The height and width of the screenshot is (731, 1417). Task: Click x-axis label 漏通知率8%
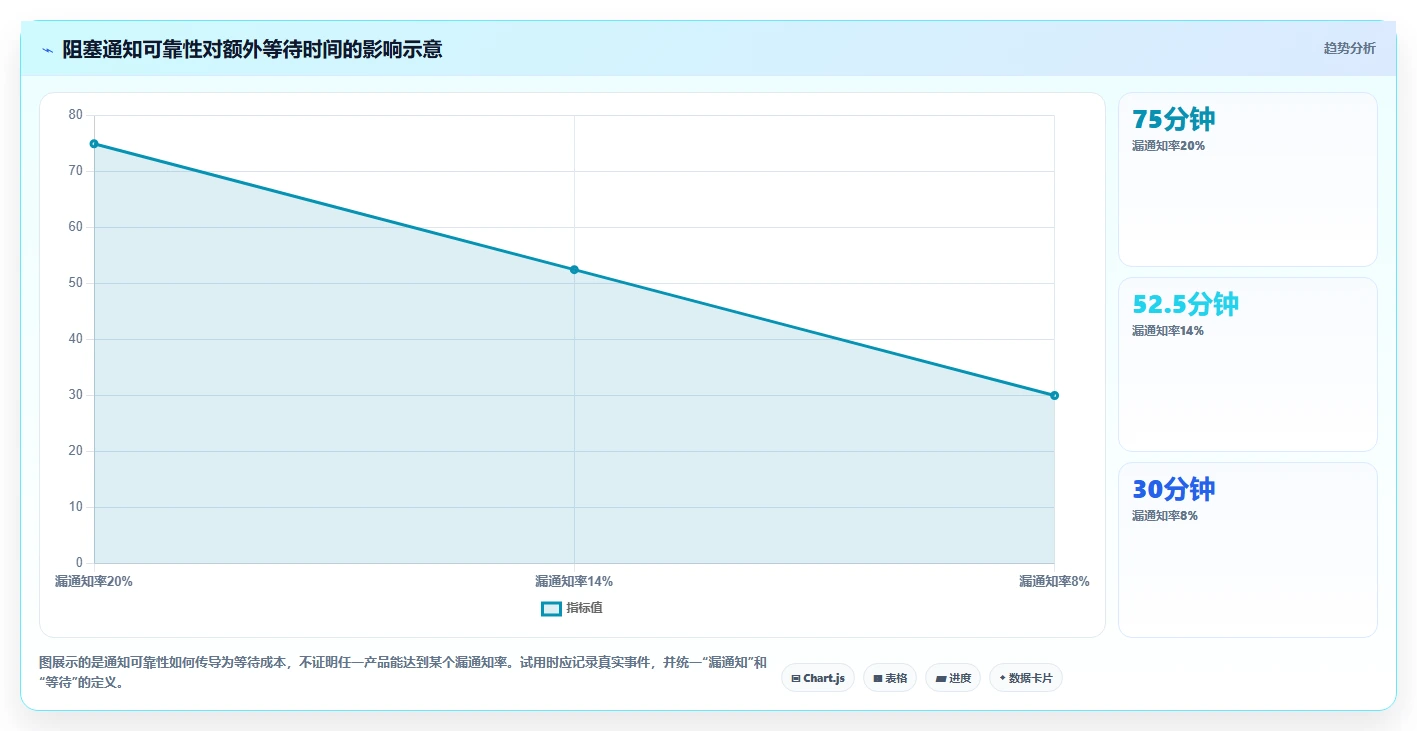[1054, 581]
